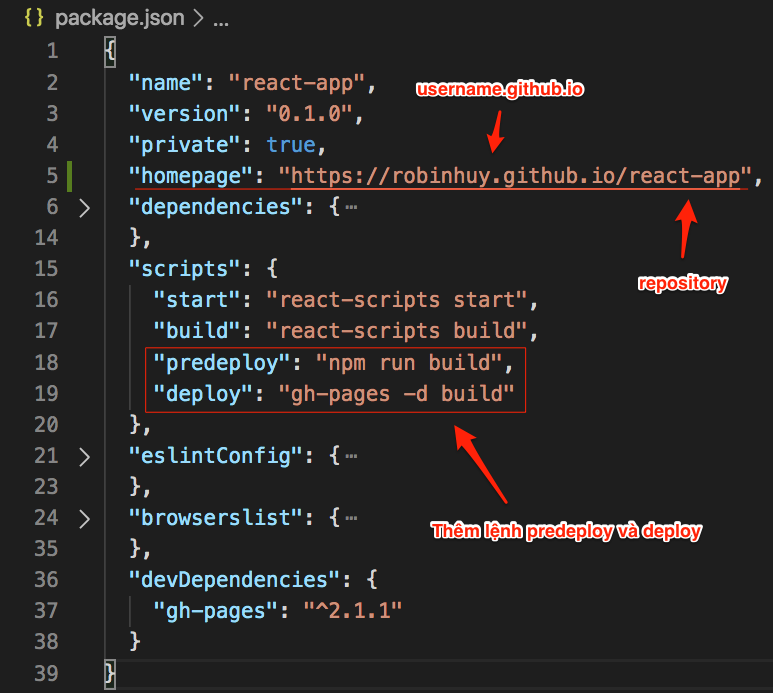This screenshot has height=693, width=773.
Task: Click line number 39 in the gutter
Action: click(46, 673)
